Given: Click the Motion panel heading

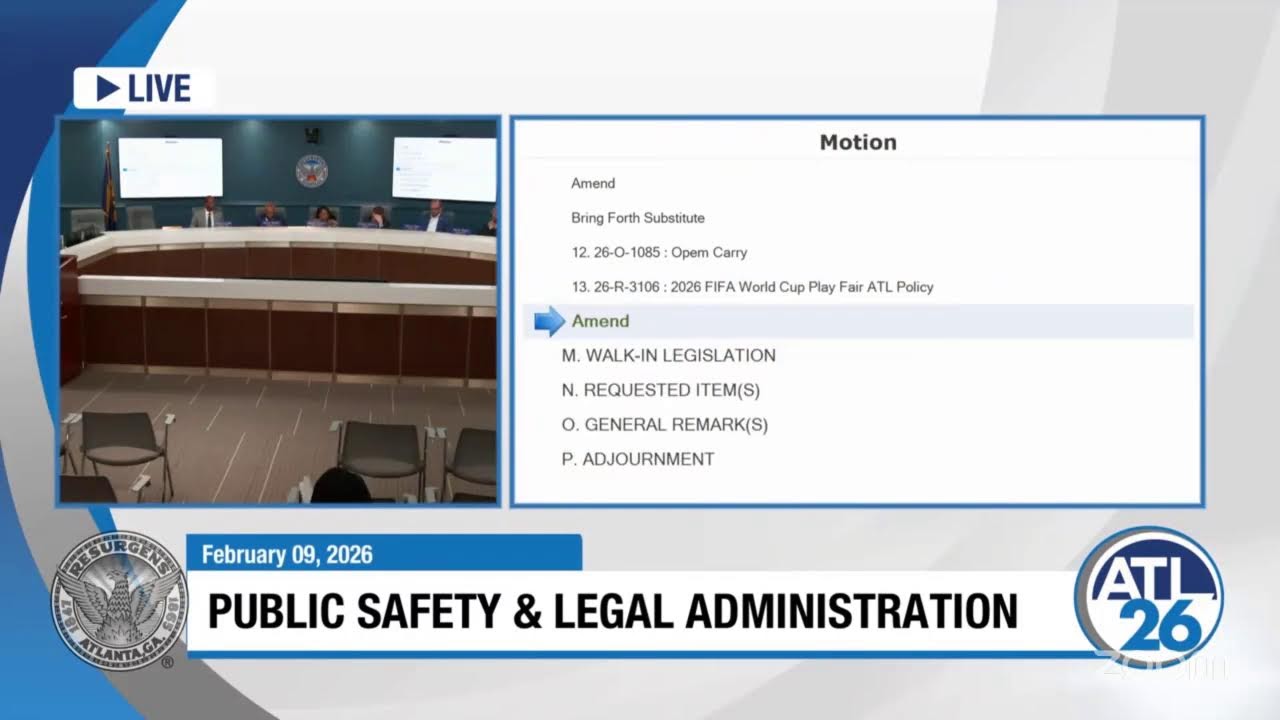Looking at the screenshot, I should (x=858, y=142).
